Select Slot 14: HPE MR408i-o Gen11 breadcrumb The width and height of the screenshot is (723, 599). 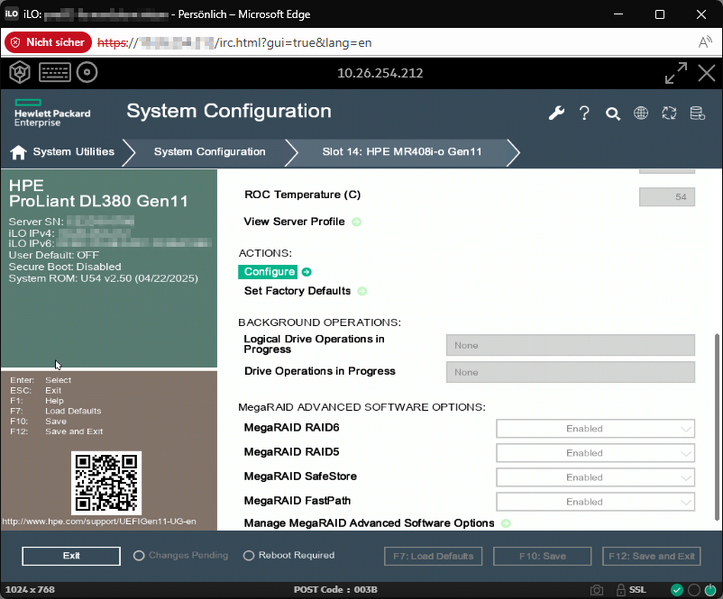click(402, 152)
